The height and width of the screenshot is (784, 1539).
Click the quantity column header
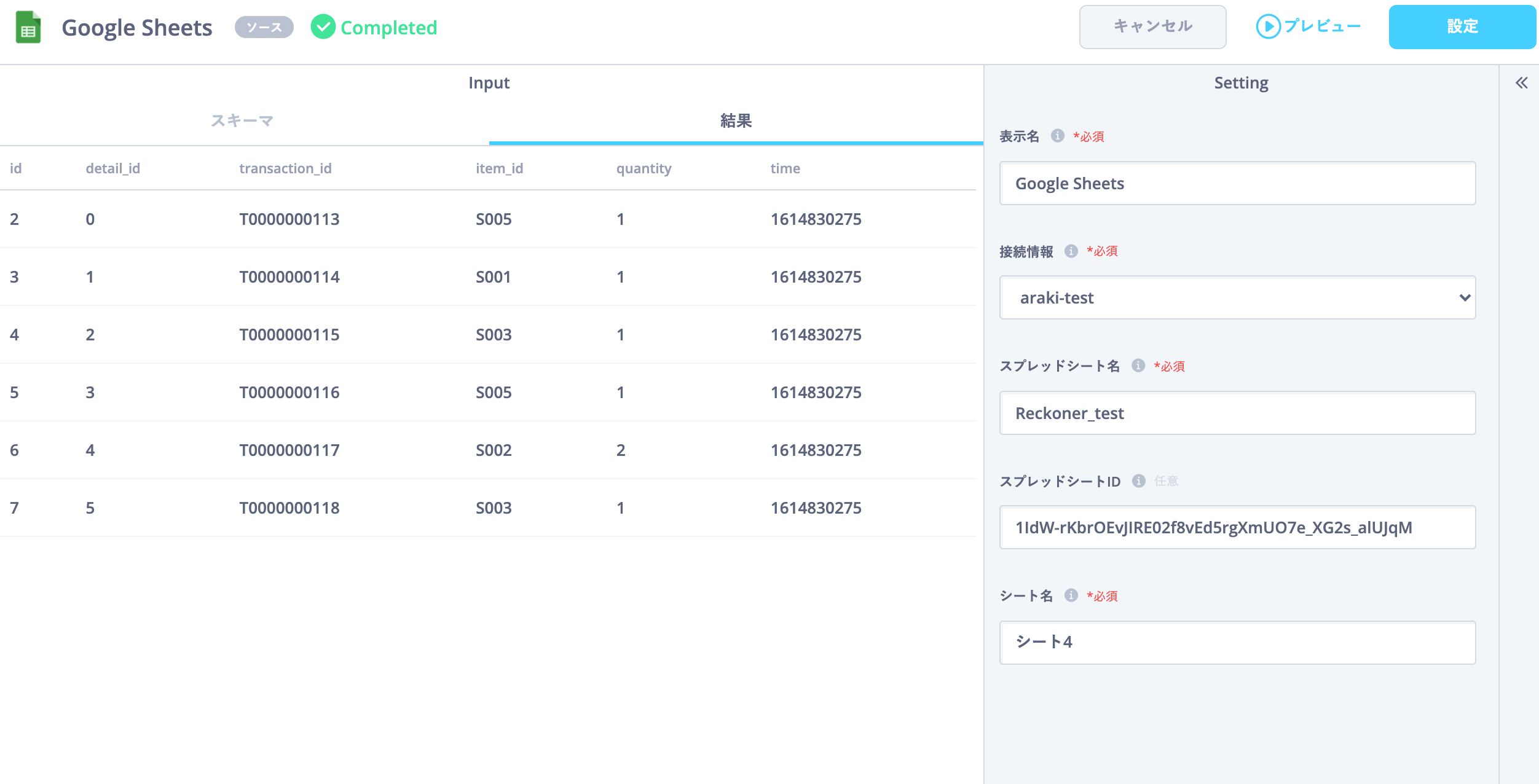pos(644,168)
